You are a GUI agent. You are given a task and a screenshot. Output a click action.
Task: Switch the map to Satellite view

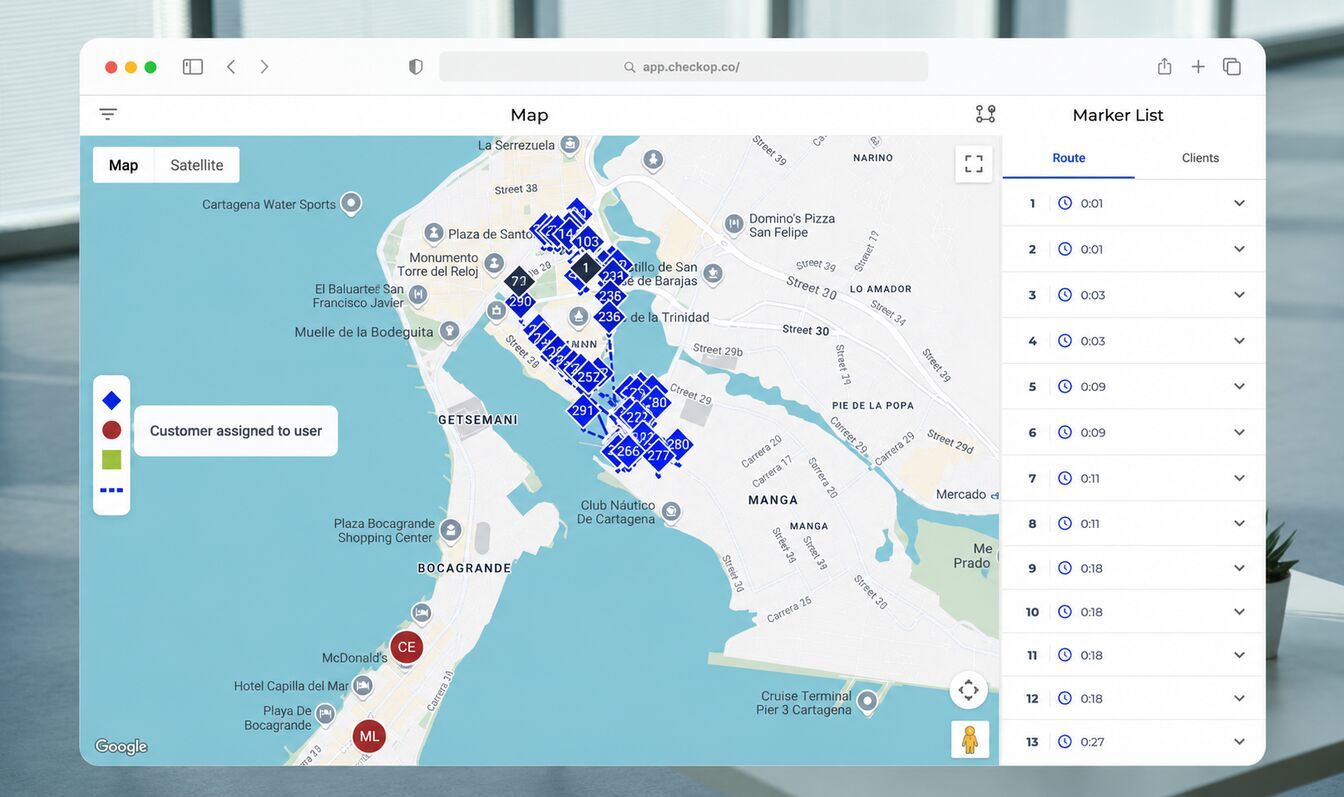pos(197,165)
